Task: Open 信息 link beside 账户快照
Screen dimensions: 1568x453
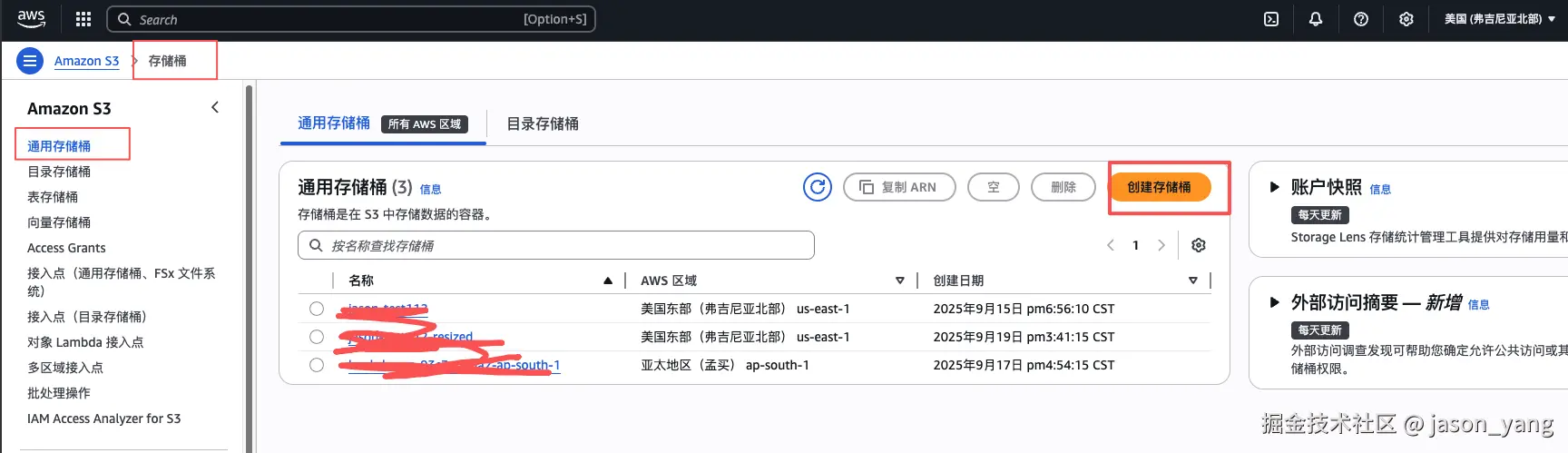Action: click(1380, 190)
